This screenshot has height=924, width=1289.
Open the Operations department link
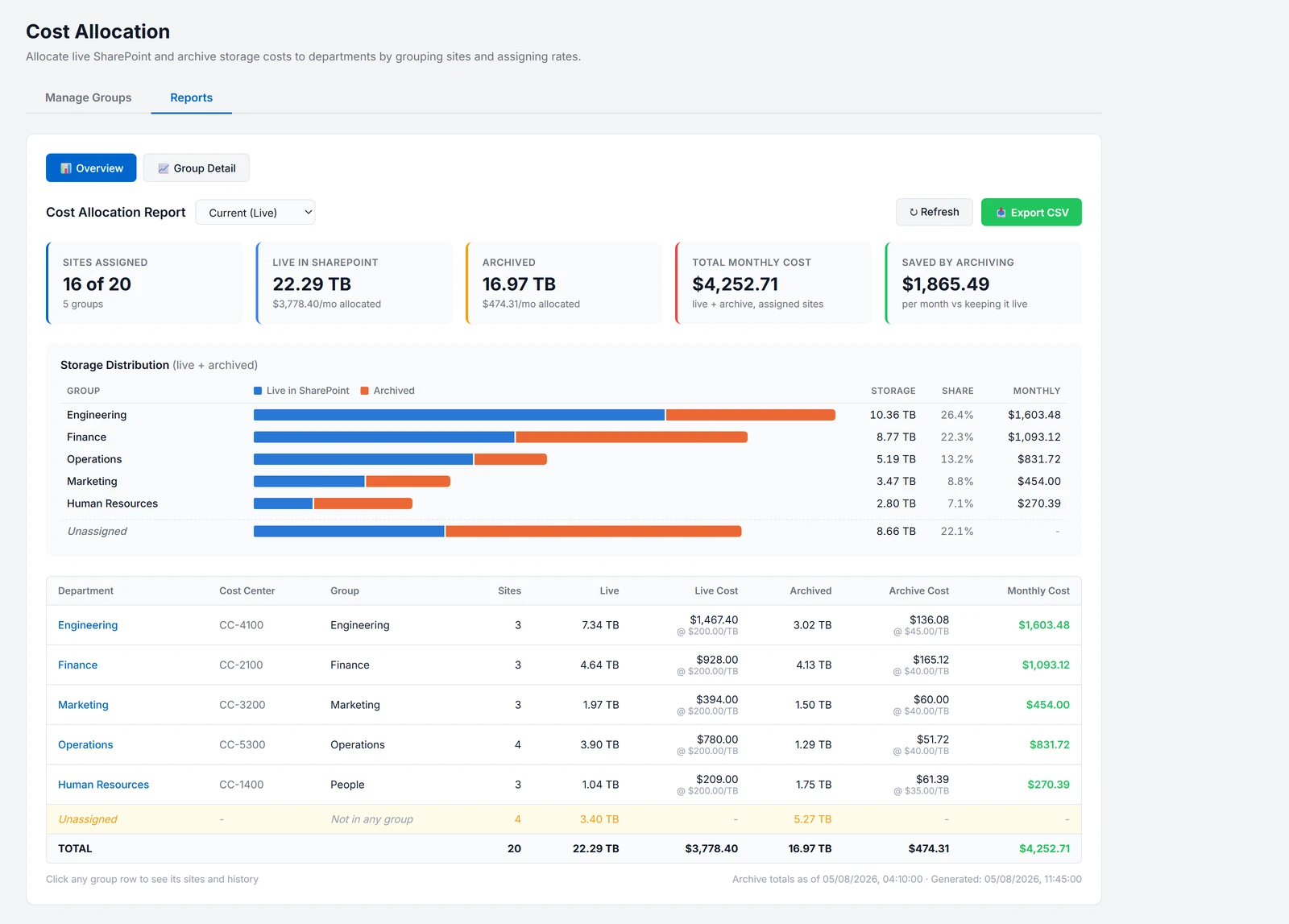(x=85, y=744)
